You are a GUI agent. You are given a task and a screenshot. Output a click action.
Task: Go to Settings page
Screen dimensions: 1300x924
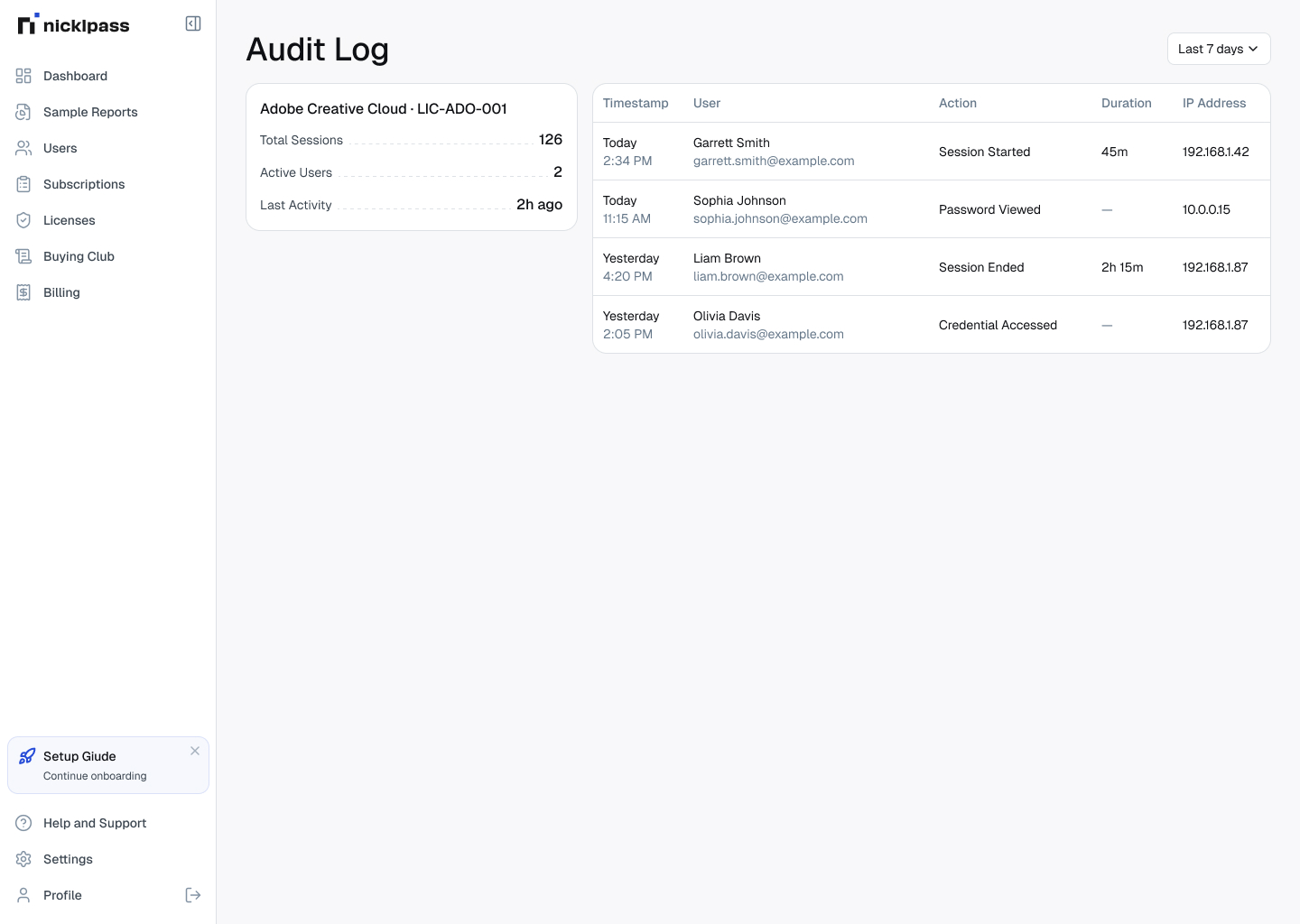coord(68,859)
